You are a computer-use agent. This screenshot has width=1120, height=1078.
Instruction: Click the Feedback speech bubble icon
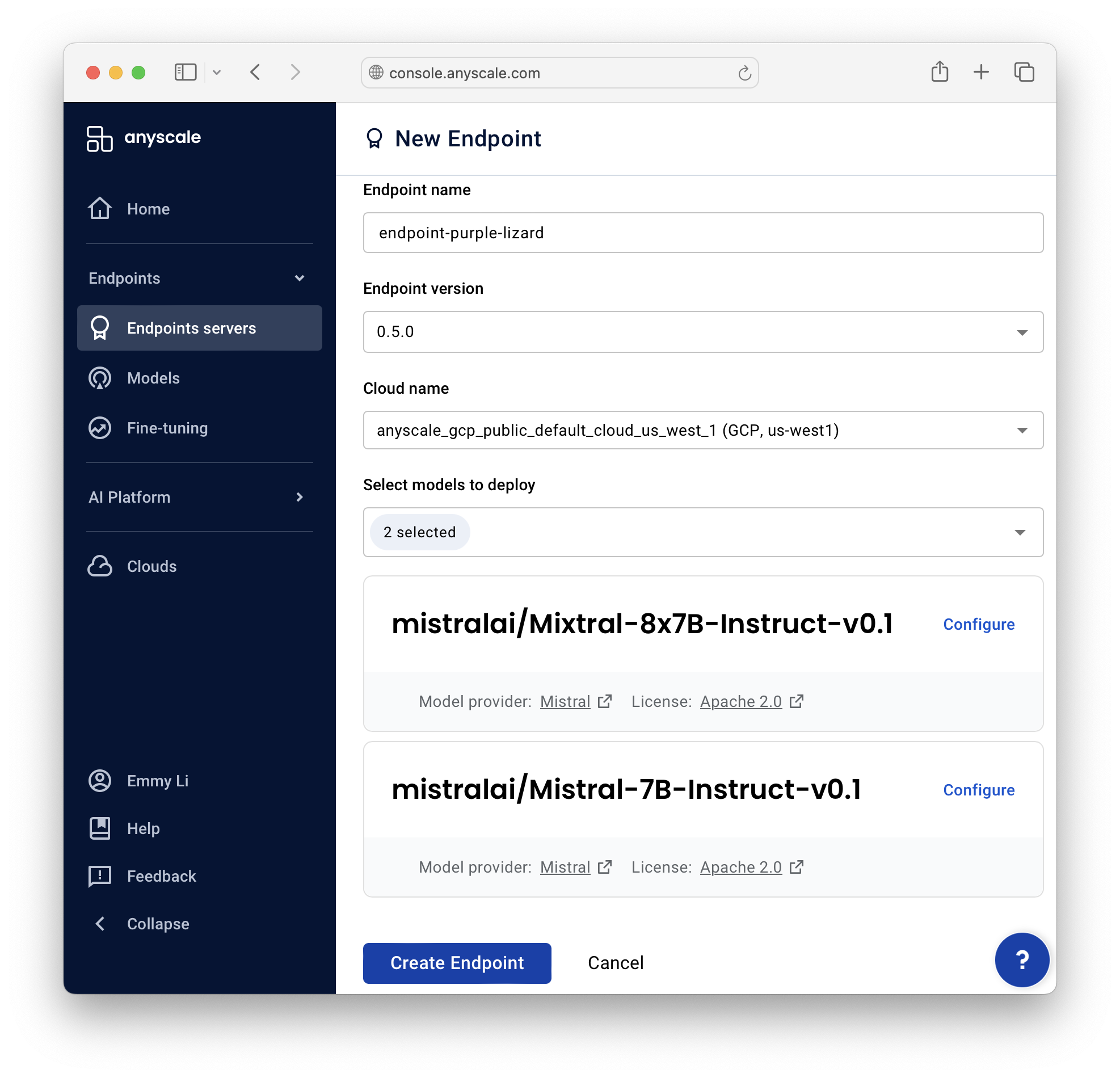[99, 877]
